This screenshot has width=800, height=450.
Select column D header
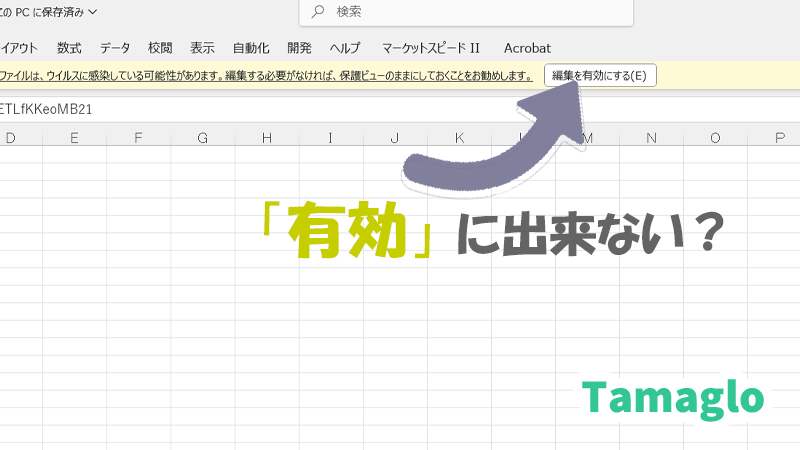tap(10, 137)
